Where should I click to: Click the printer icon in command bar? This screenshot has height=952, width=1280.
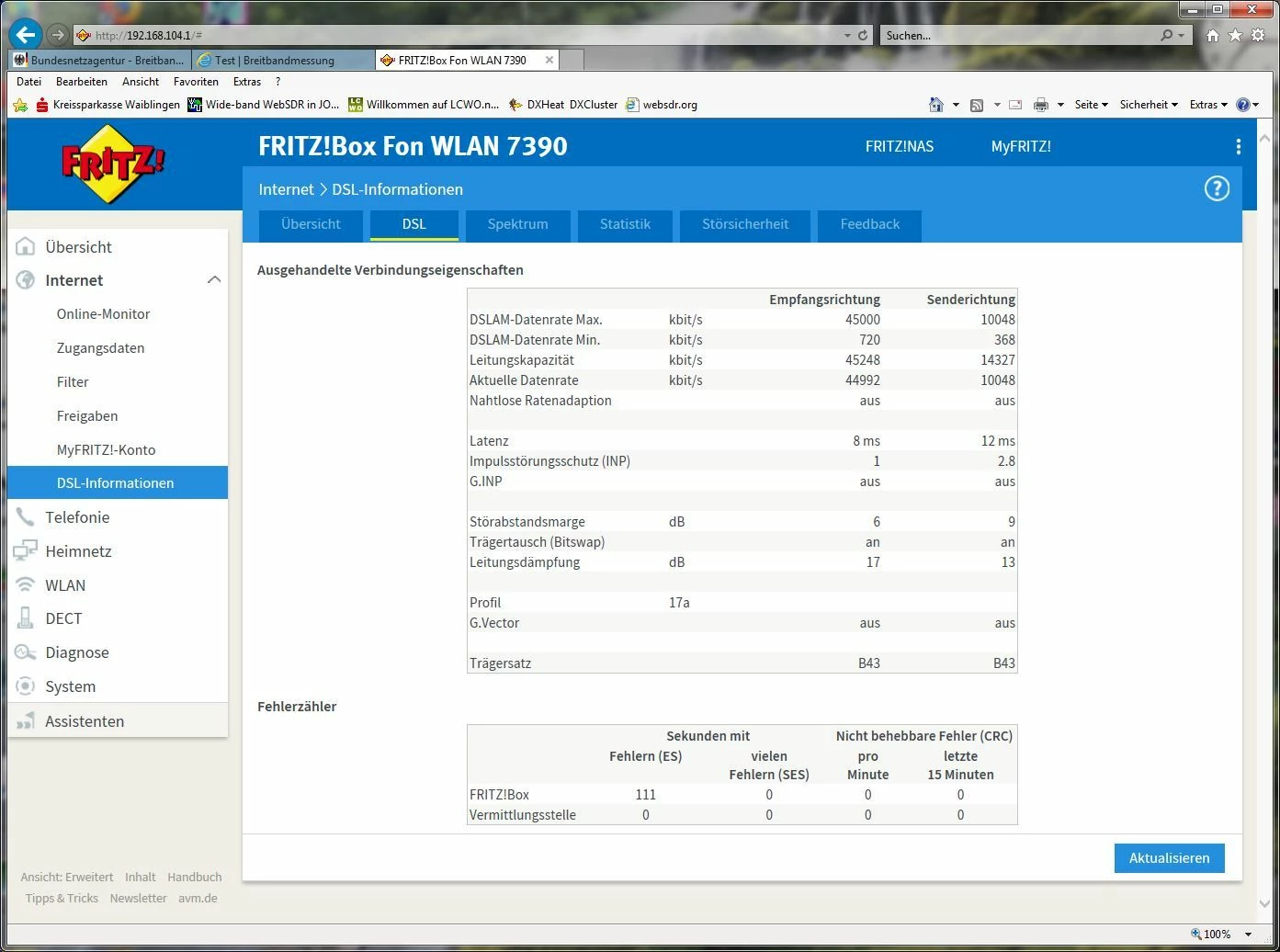tap(1040, 105)
